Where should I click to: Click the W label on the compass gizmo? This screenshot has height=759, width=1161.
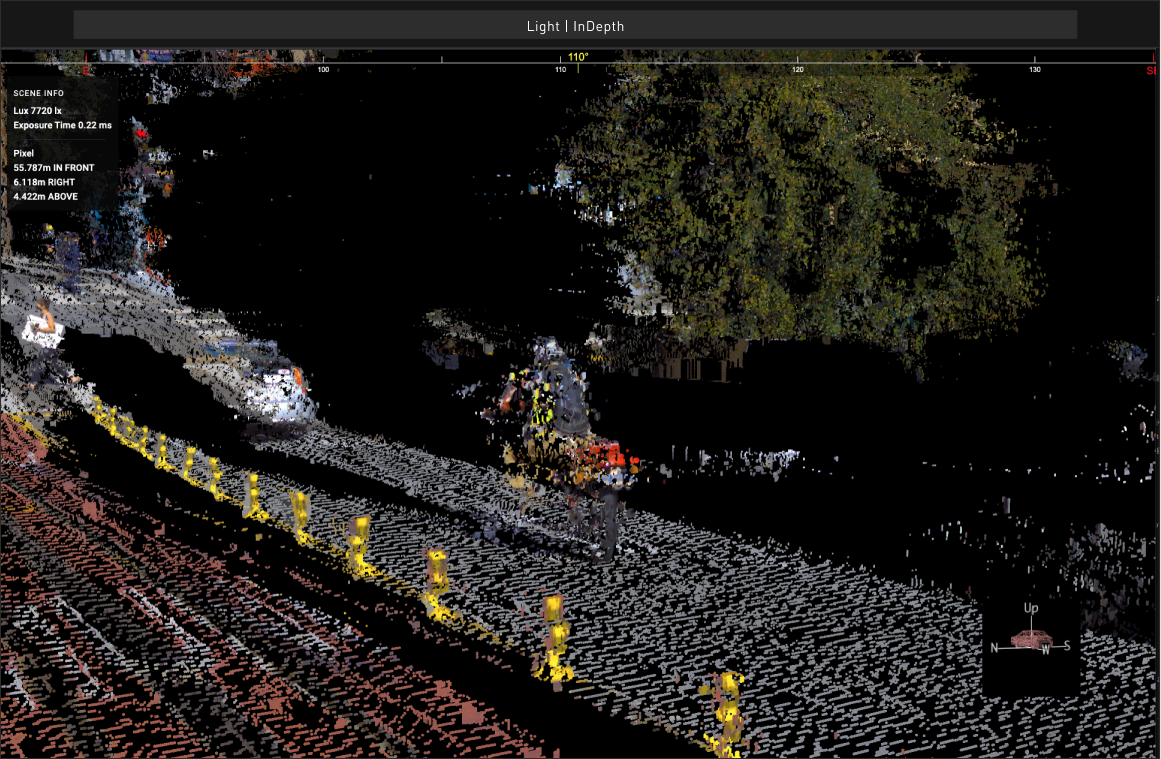click(x=1045, y=648)
